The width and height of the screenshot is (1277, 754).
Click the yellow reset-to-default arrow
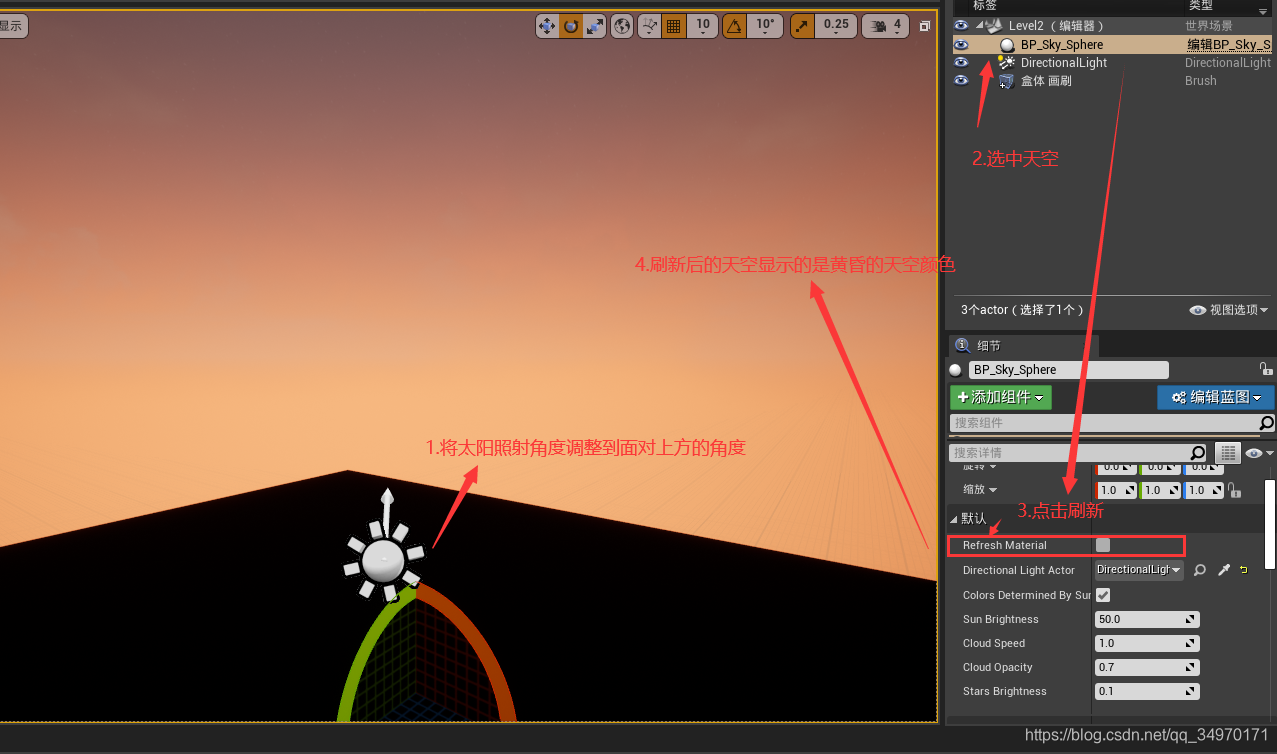[x=1244, y=570]
